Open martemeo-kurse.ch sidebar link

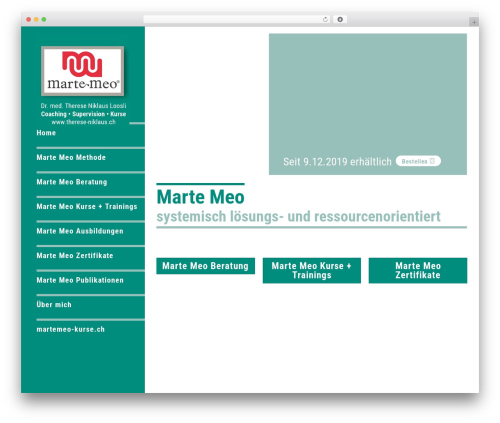[70, 329]
